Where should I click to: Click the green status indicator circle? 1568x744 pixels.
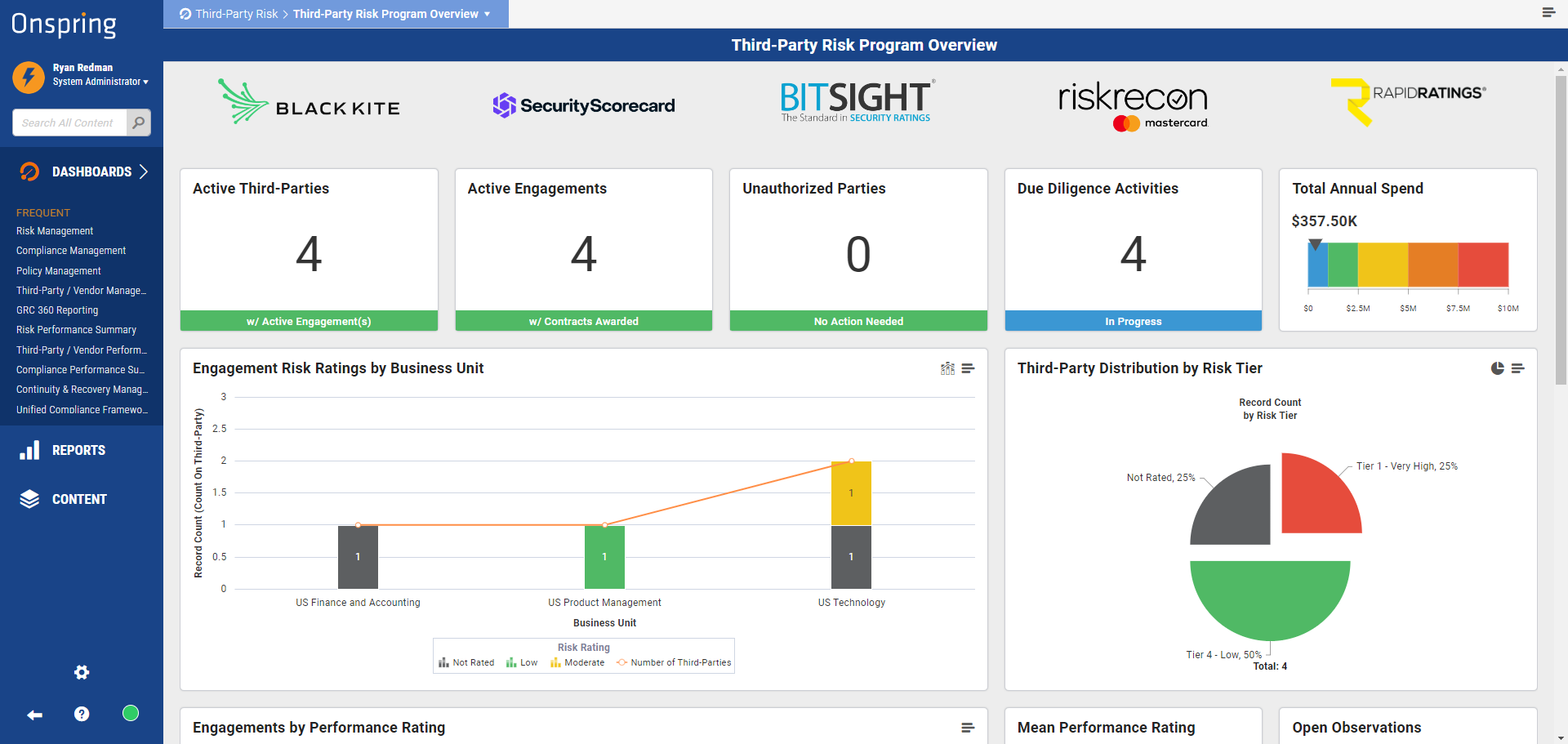(x=130, y=713)
